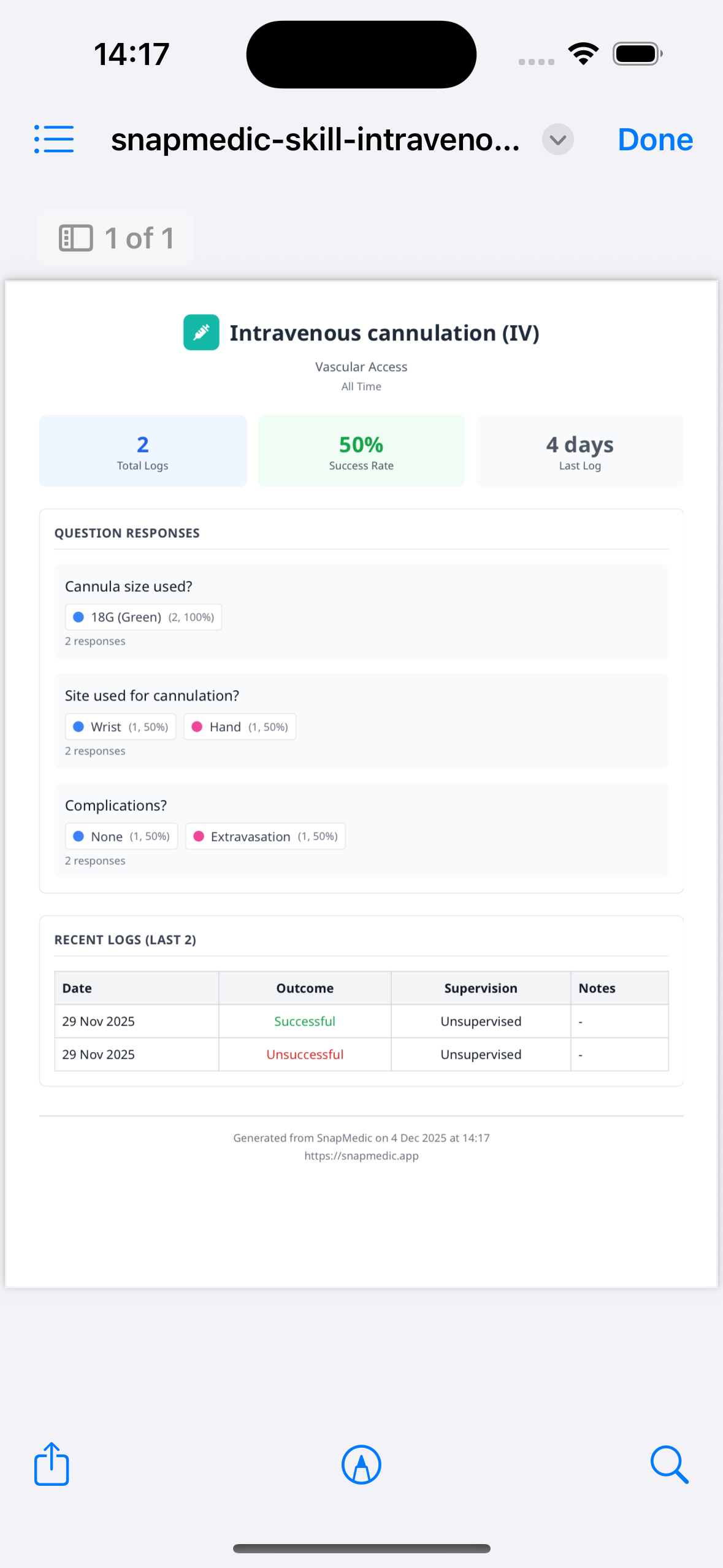Screen dimensions: 723x1568
Task: Tap the Outcome column header
Action: pyautogui.click(x=305, y=988)
